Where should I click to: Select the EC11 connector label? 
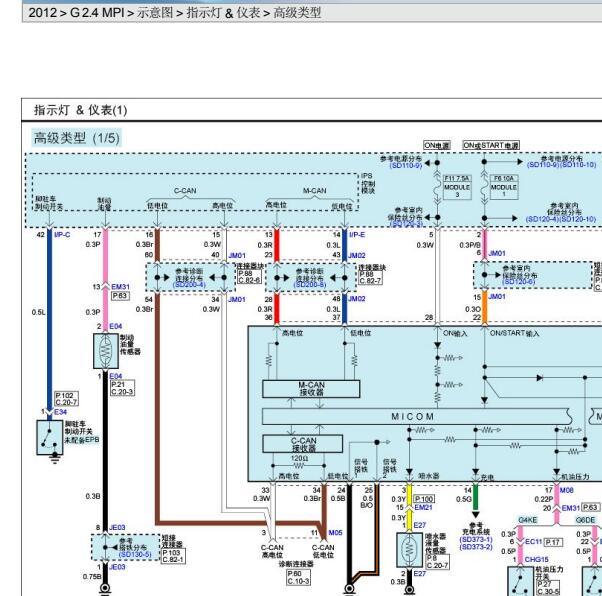(x=533, y=541)
